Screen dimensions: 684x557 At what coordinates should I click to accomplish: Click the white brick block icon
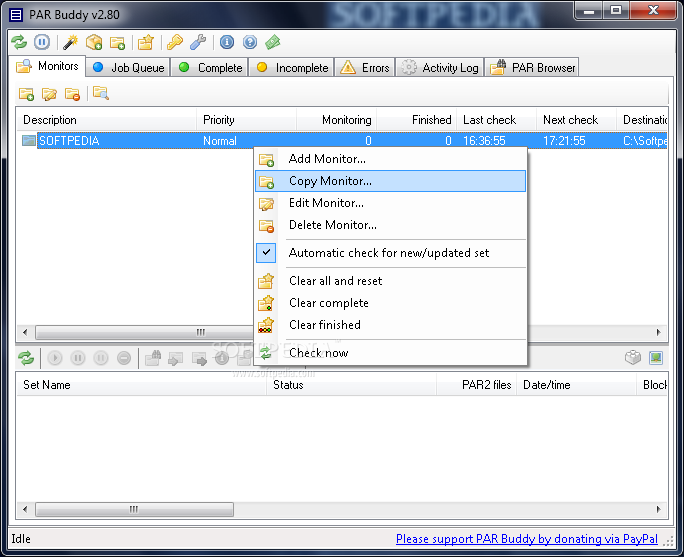pyautogui.click(x=633, y=358)
